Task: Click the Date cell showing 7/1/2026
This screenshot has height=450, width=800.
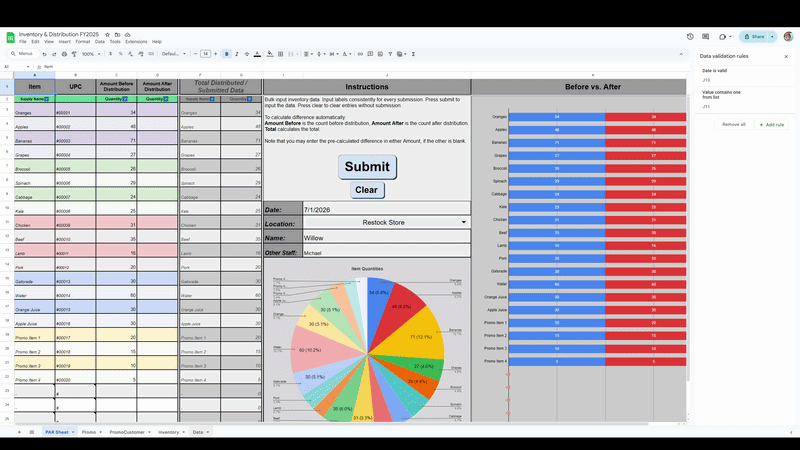Action: click(385, 209)
